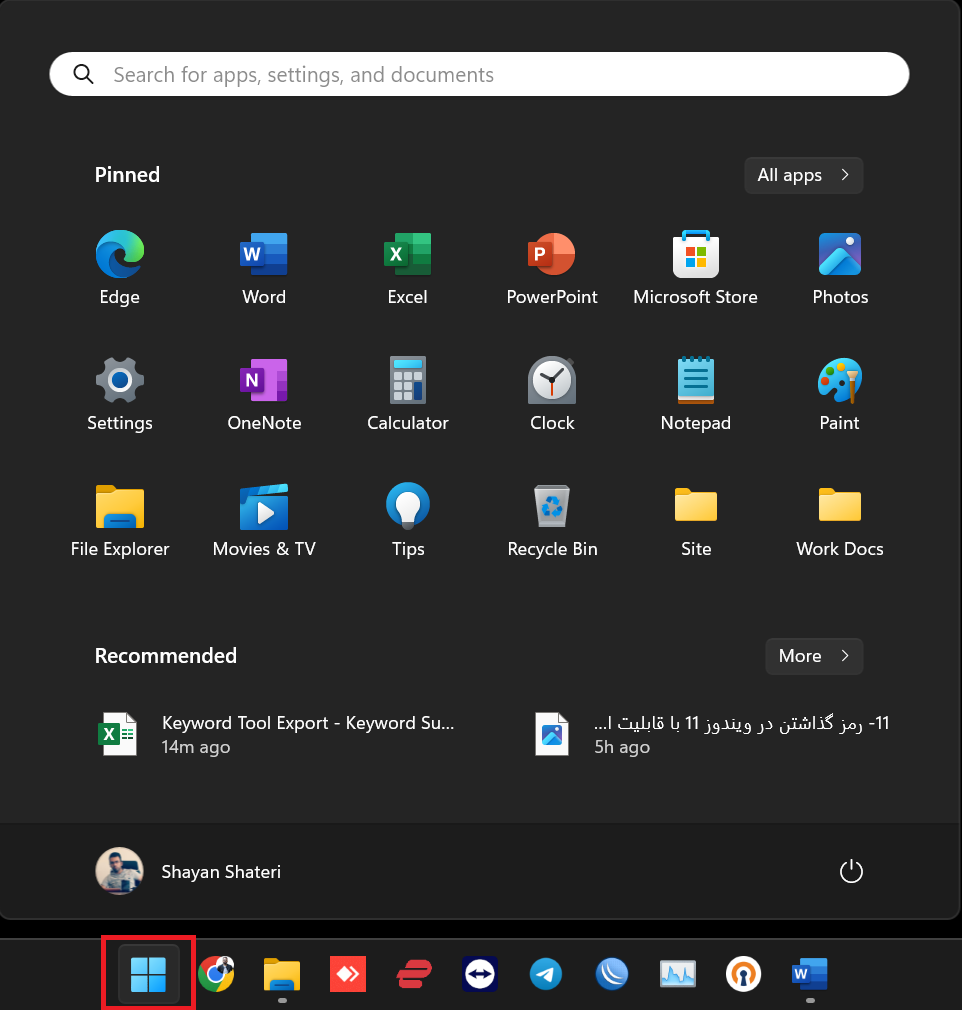This screenshot has width=962, height=1010.
Task: Open Shayan Shateri account menu
Action: [188, 872]
